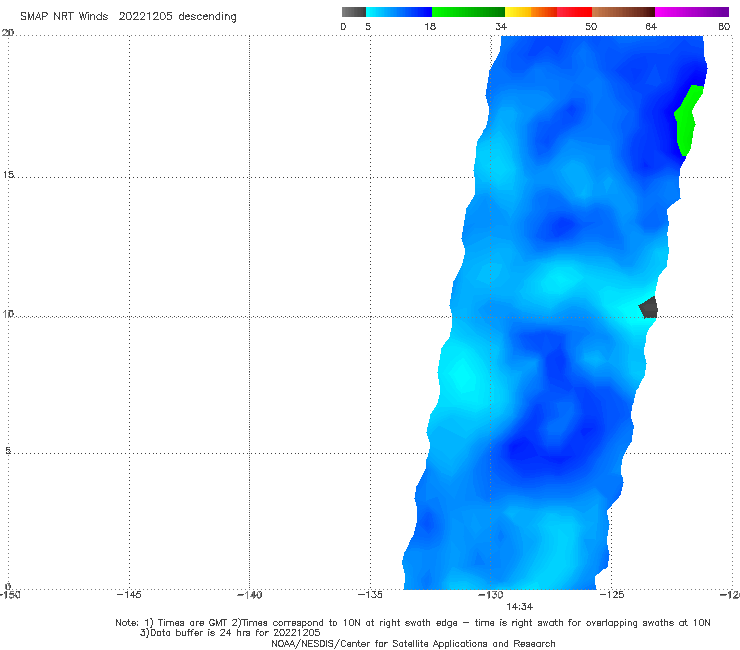The width and height of the screenshot is (740, 650).
Task: Click the latitude axis label '10'
Action: [x=8, y=313]
